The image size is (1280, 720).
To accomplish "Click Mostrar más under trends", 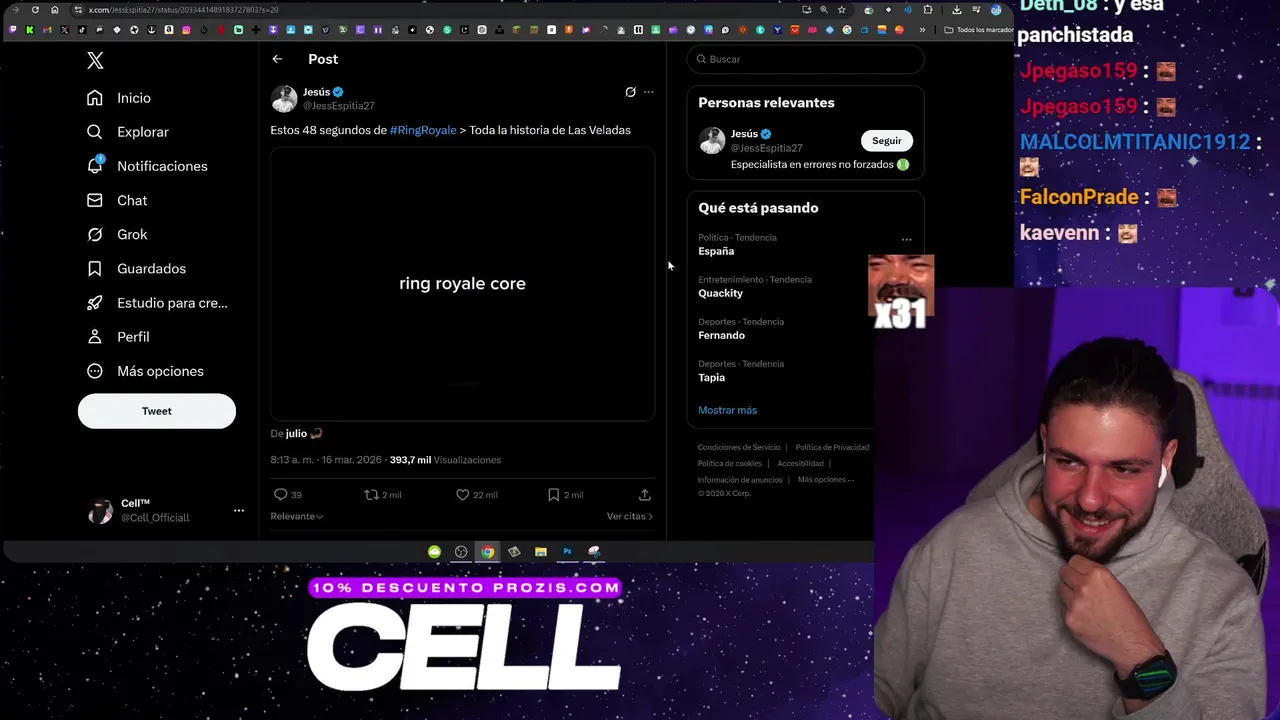I will [727, 410].
